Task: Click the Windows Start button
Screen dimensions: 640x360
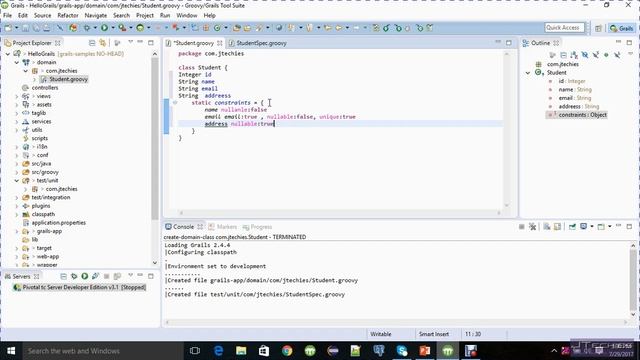Action: pyautogui.click(x=11, y=351)
